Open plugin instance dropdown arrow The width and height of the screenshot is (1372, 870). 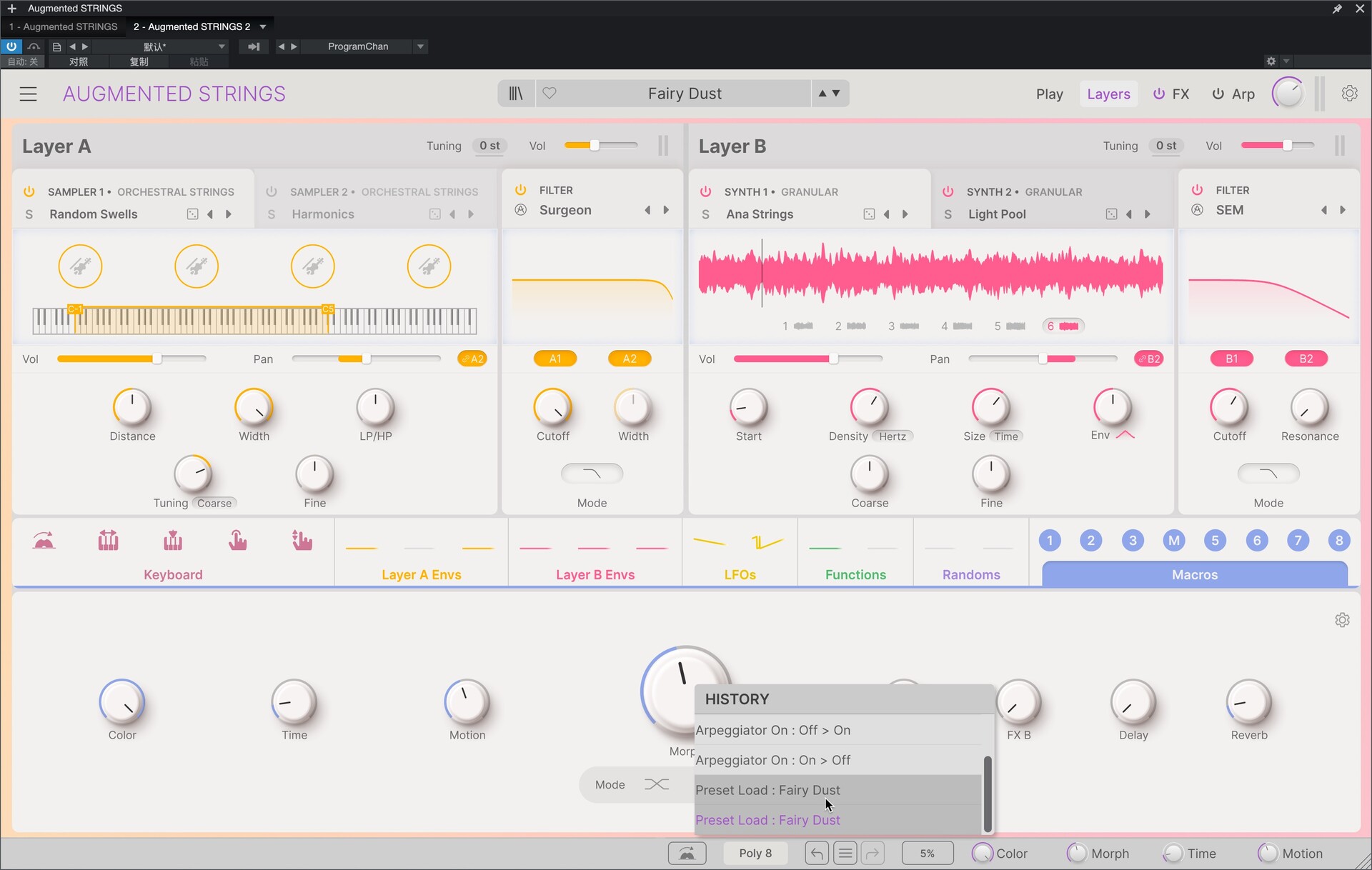tap(263, 26)
